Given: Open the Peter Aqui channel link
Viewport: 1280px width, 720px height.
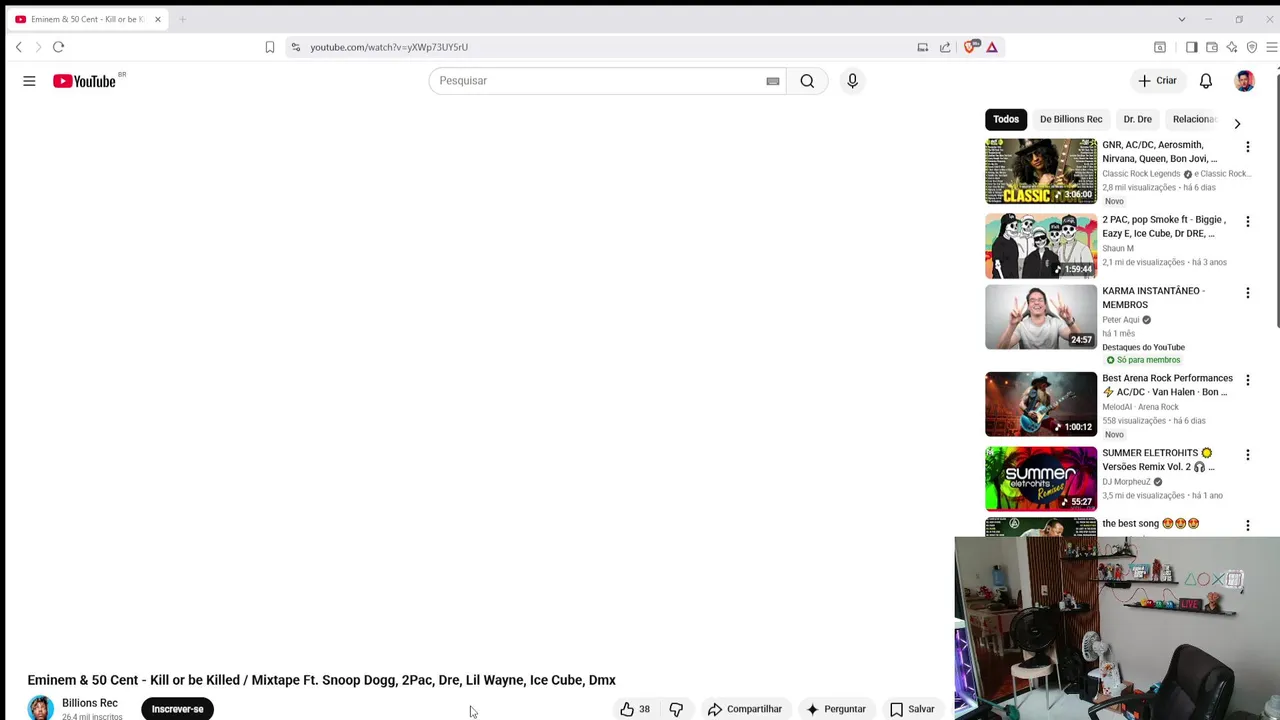Looking at the screenshot, I should pyautogui.click(x=1121, y=320).
